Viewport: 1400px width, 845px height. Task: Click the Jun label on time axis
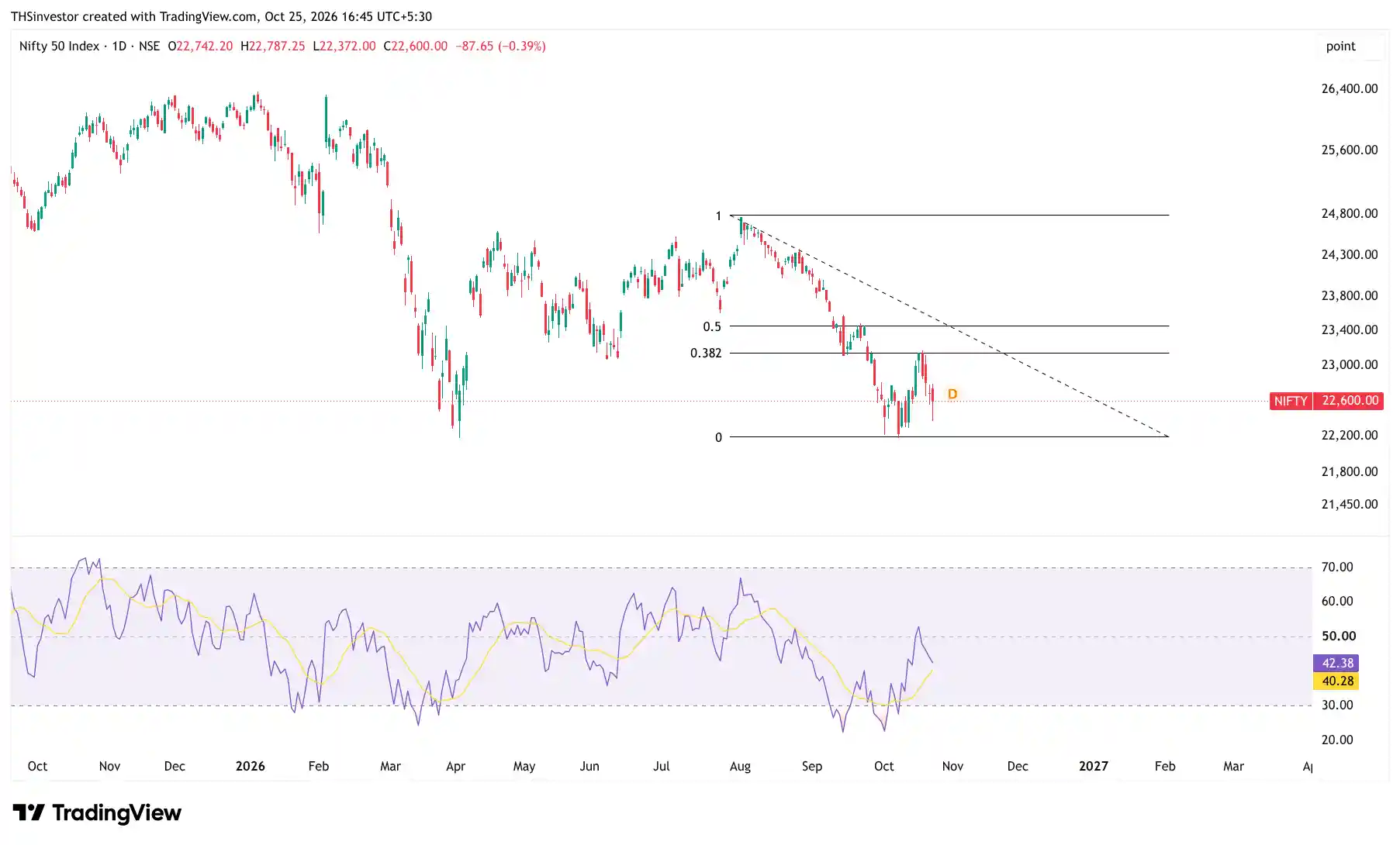pos(589,766)
